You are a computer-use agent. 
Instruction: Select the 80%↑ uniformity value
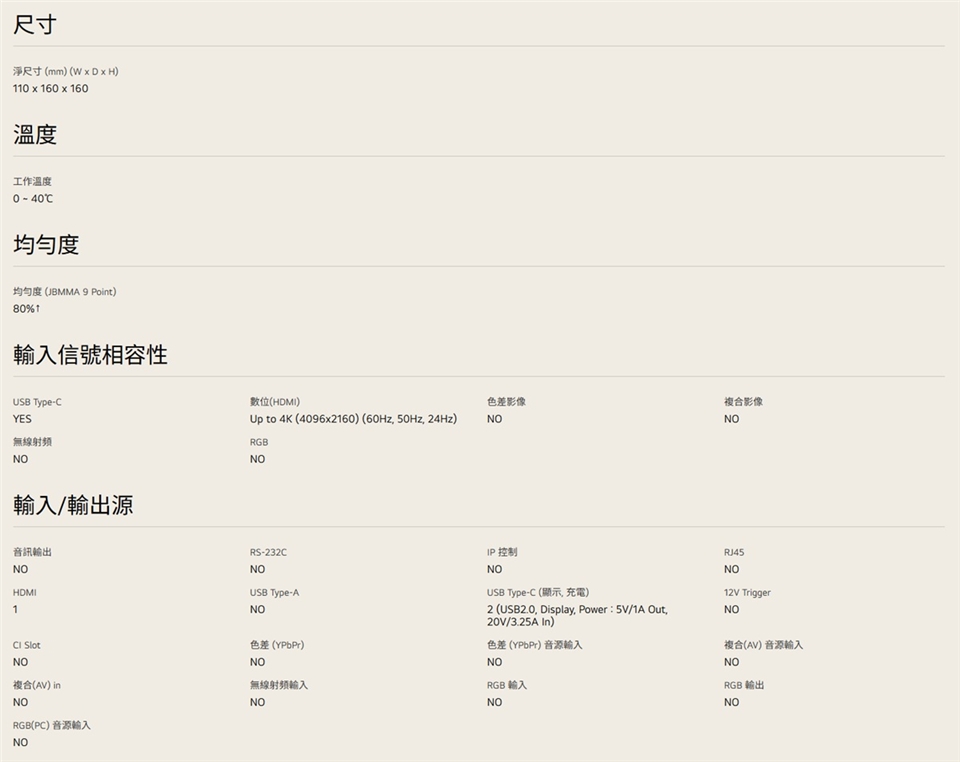[27, 309]
